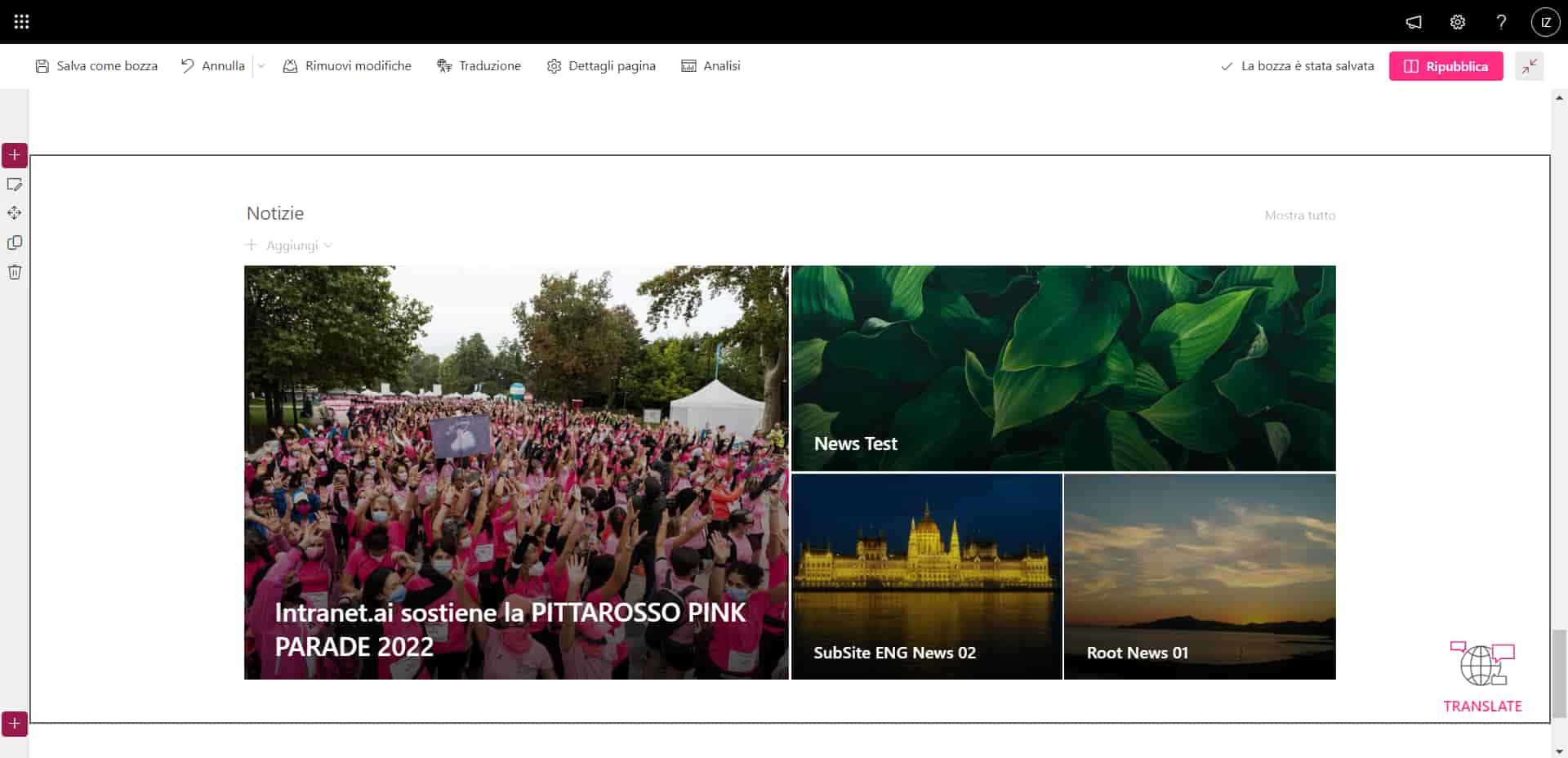Open Dettagli pagina from toolbar
The width and height of the screenshot is (1568, 758).
(x=601, y=66)
